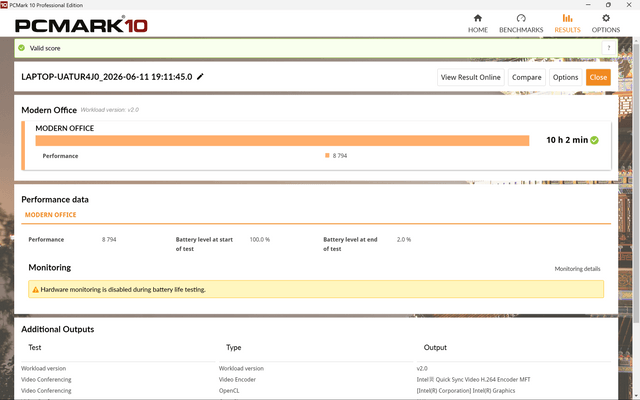Click the green Valid score checkmark icon
The width and height of the screenshot is (640, 400).
22,48
